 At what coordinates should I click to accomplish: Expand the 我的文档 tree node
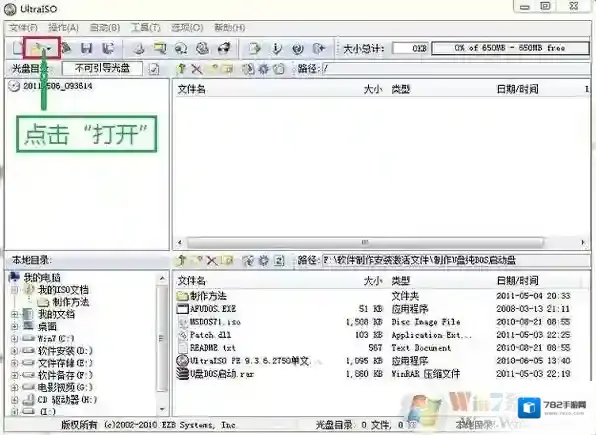click(14, 314)
